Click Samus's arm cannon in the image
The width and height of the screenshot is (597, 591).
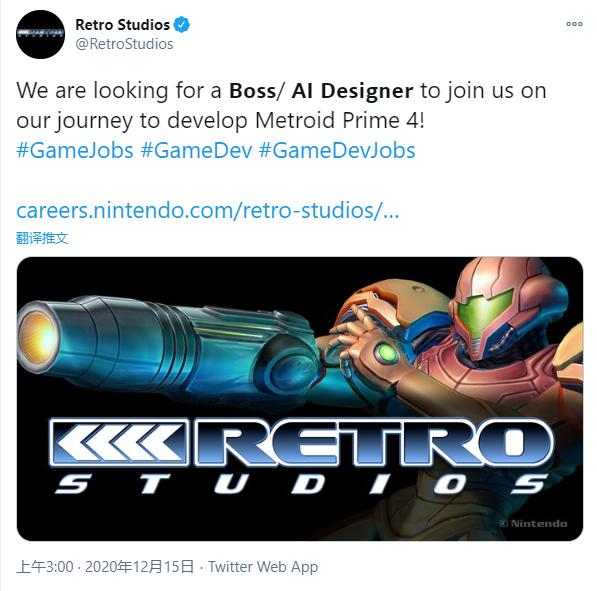click(168, 343)
